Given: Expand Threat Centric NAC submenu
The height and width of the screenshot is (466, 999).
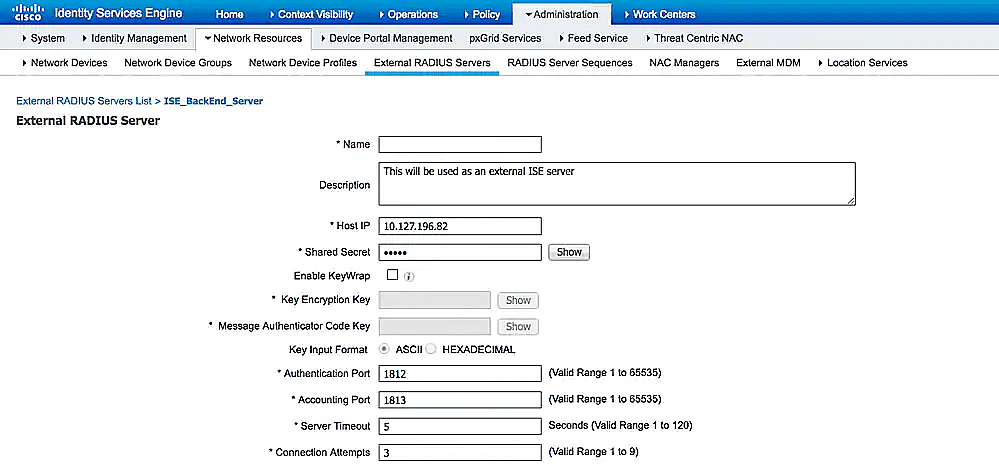Looking at the screenshot, I should pos(694,38).
